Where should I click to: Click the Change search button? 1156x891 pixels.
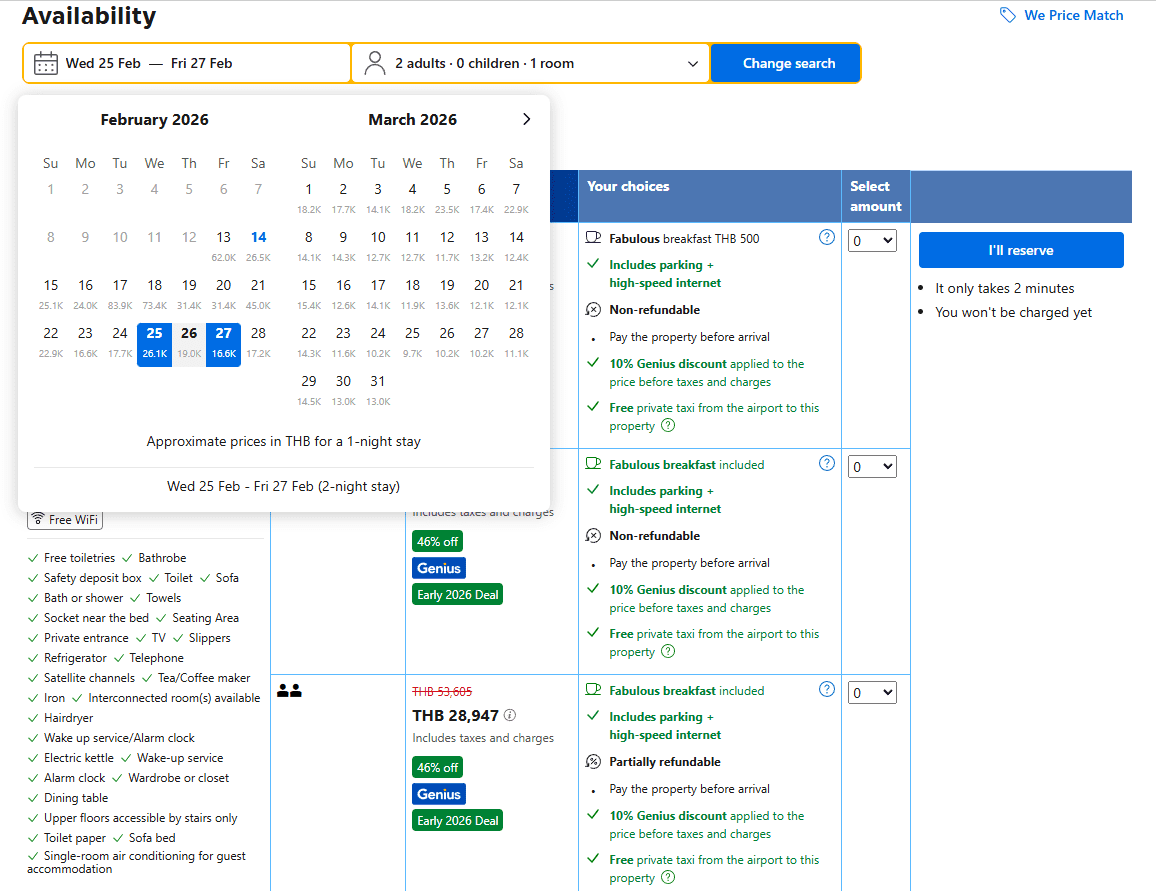pos(786,62)
